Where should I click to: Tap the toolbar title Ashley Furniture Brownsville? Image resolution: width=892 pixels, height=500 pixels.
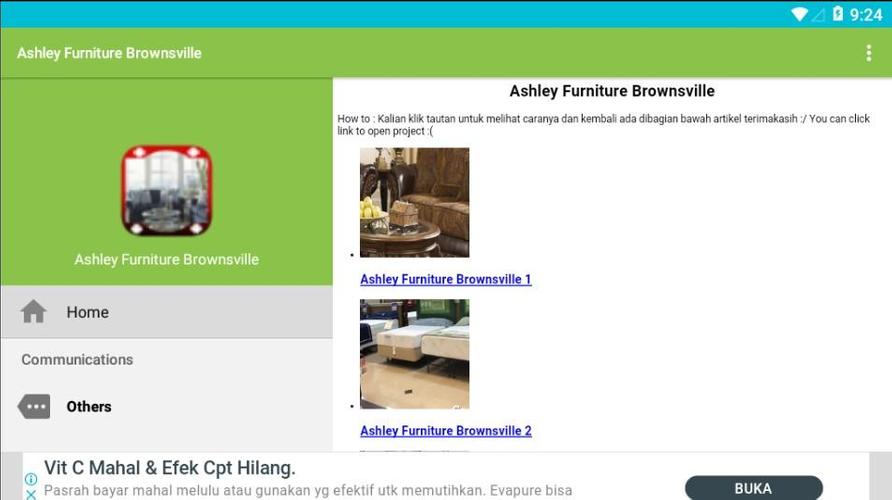(109, 53)
